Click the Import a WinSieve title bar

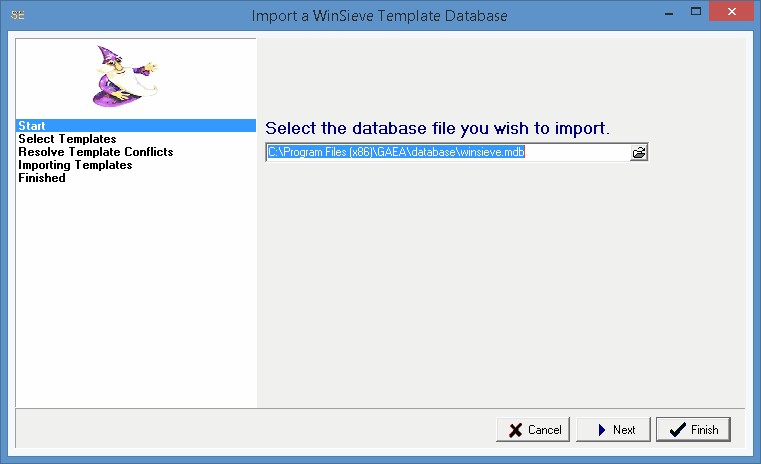coord(380,15)
